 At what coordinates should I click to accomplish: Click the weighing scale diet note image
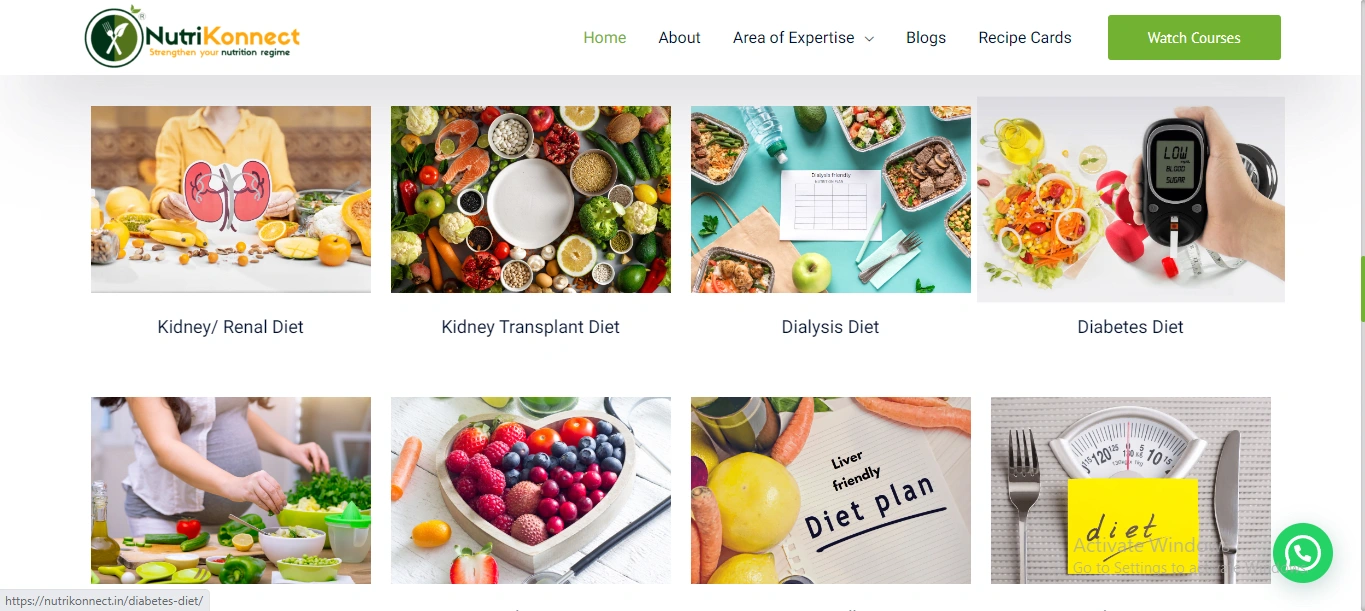pos(1131,490)
